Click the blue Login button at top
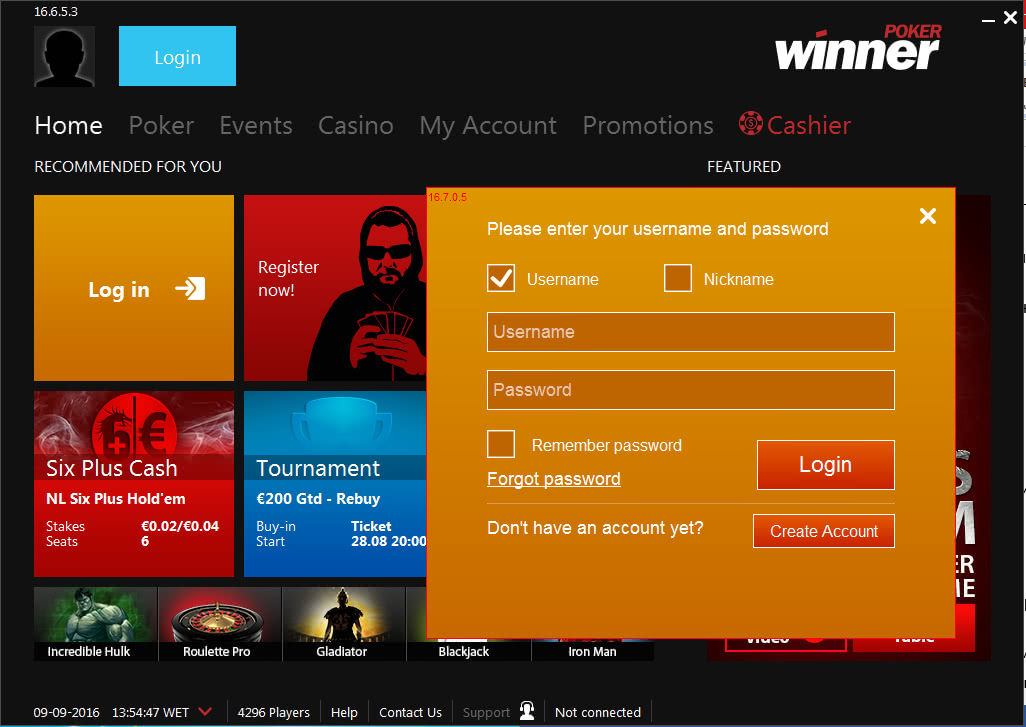This screenshot has width=1026, height=727. tap(177, 56)
